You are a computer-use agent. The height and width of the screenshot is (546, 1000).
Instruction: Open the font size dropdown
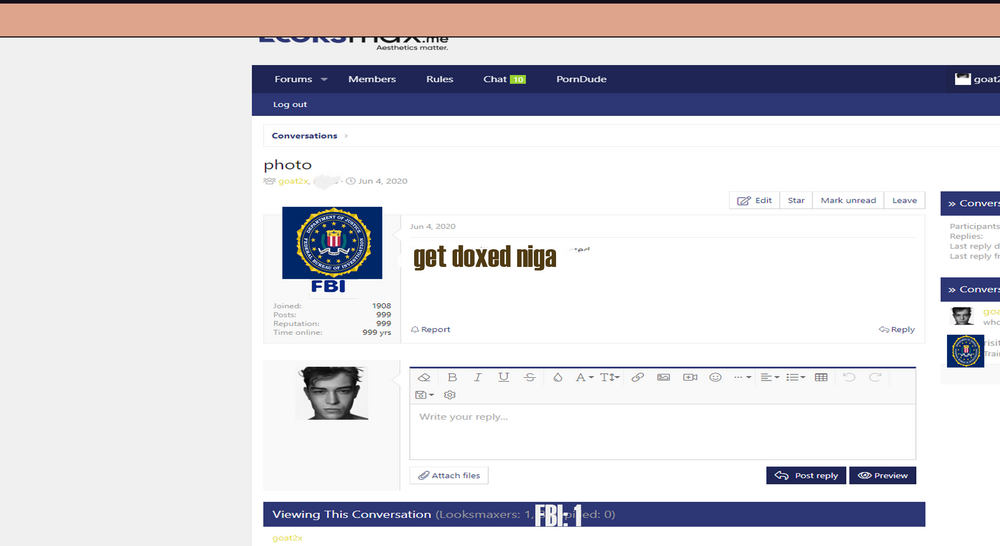click(610, 378)
